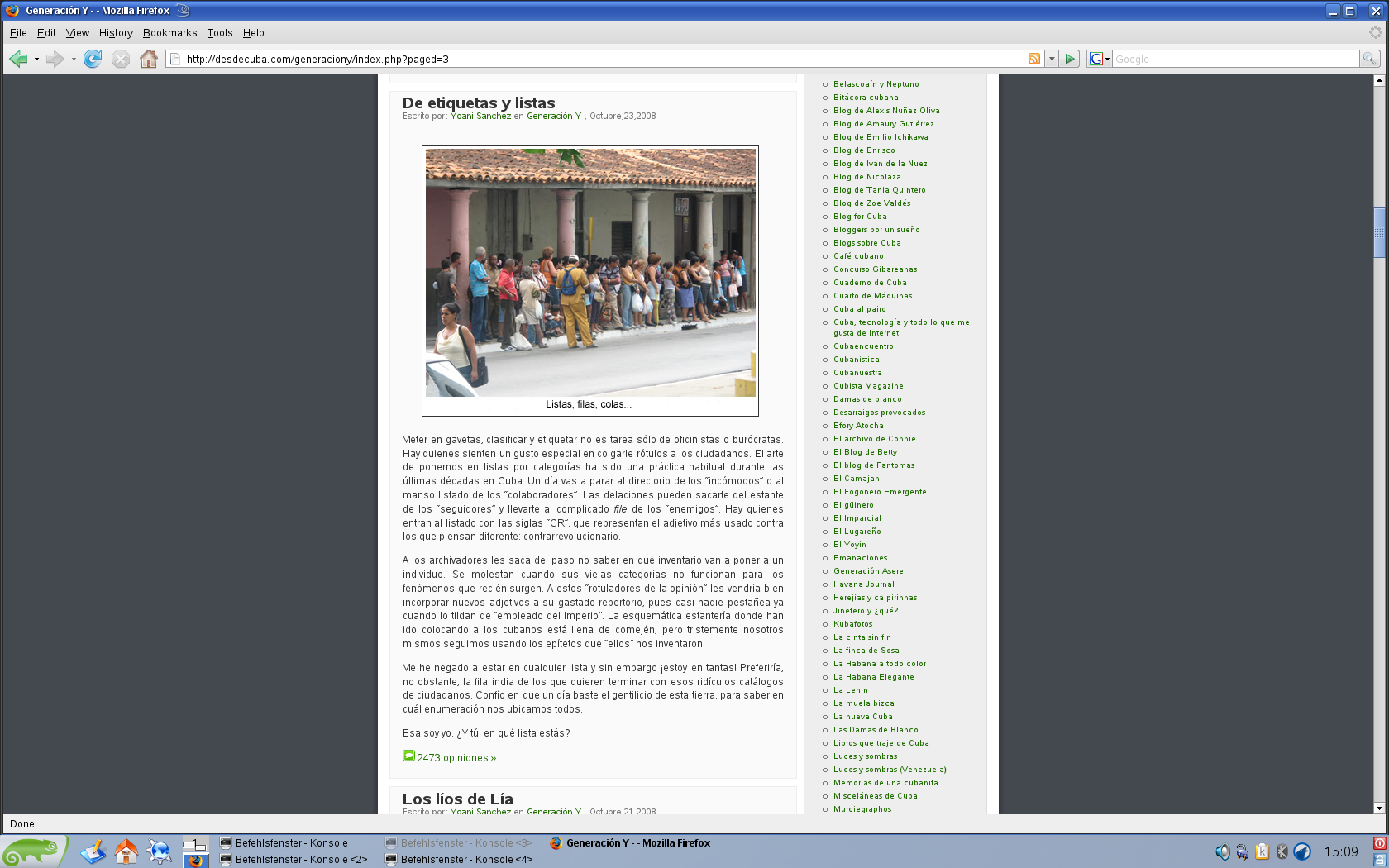Open the Google search engine selector dropdown

(1099, 59)
